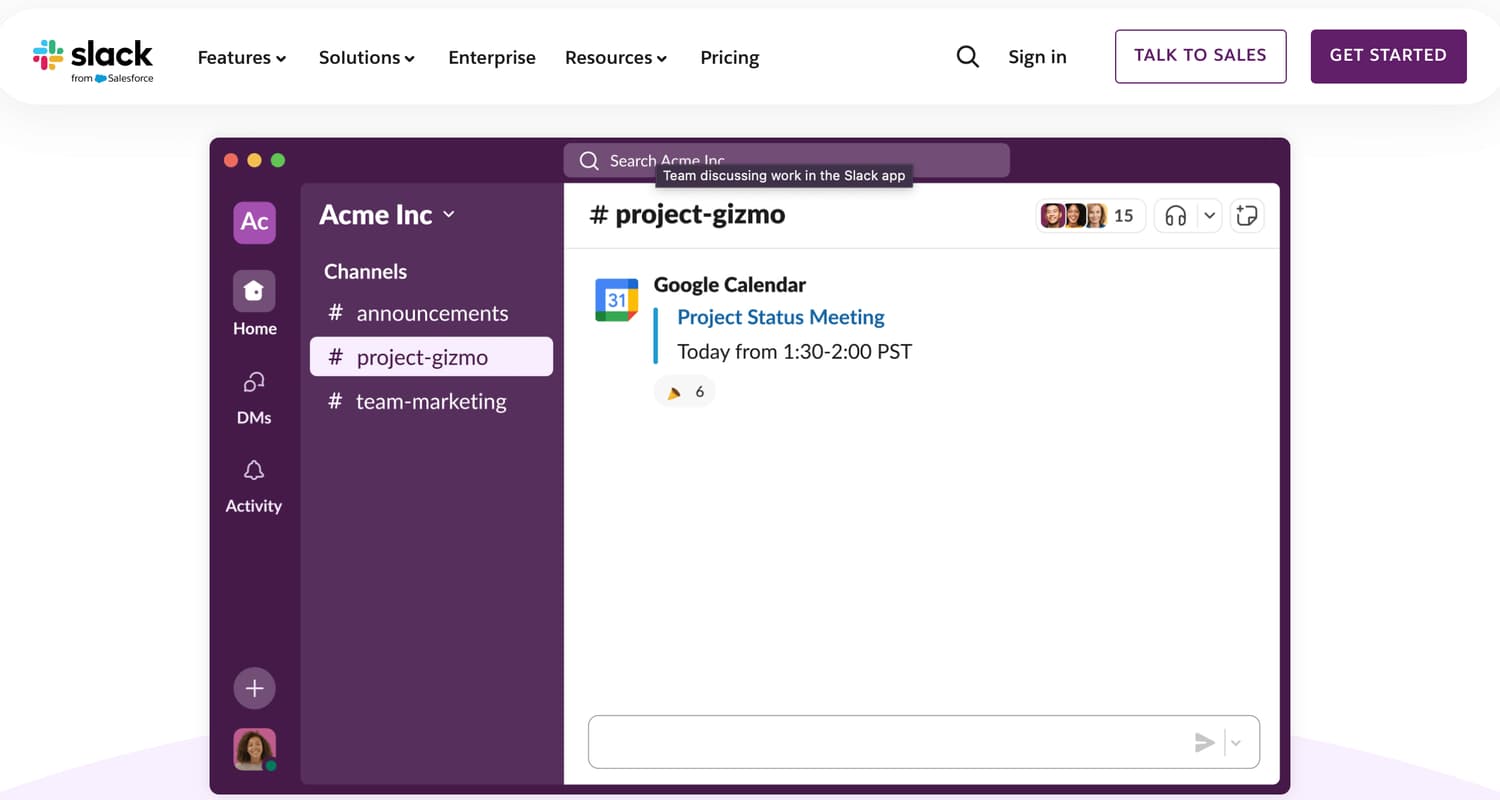Viewport: 1500px width, 800px height.
Task: Click the message composer input box
Action: (x=924, y=742)
